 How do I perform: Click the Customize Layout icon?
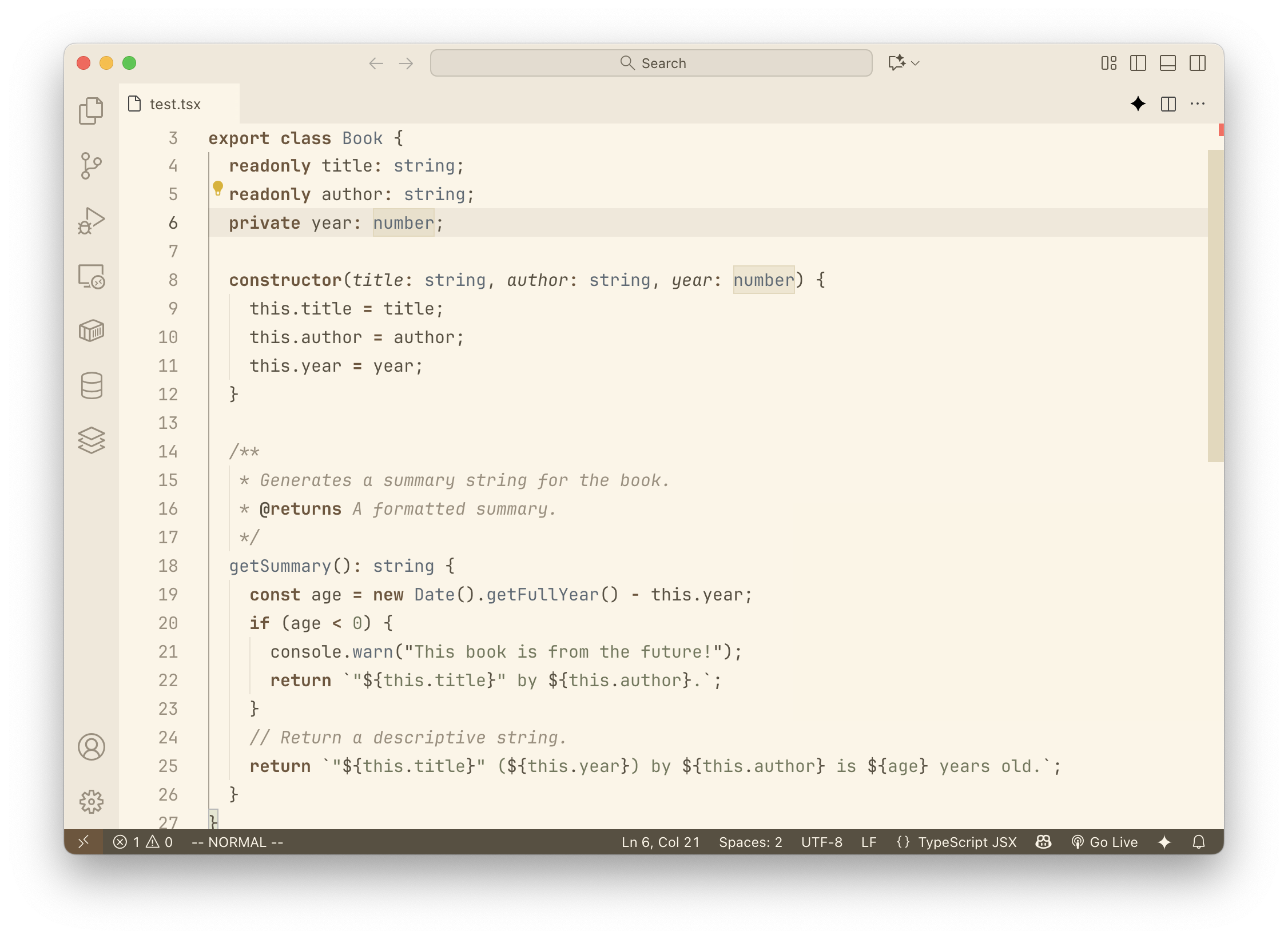(x=1108, y=63)
